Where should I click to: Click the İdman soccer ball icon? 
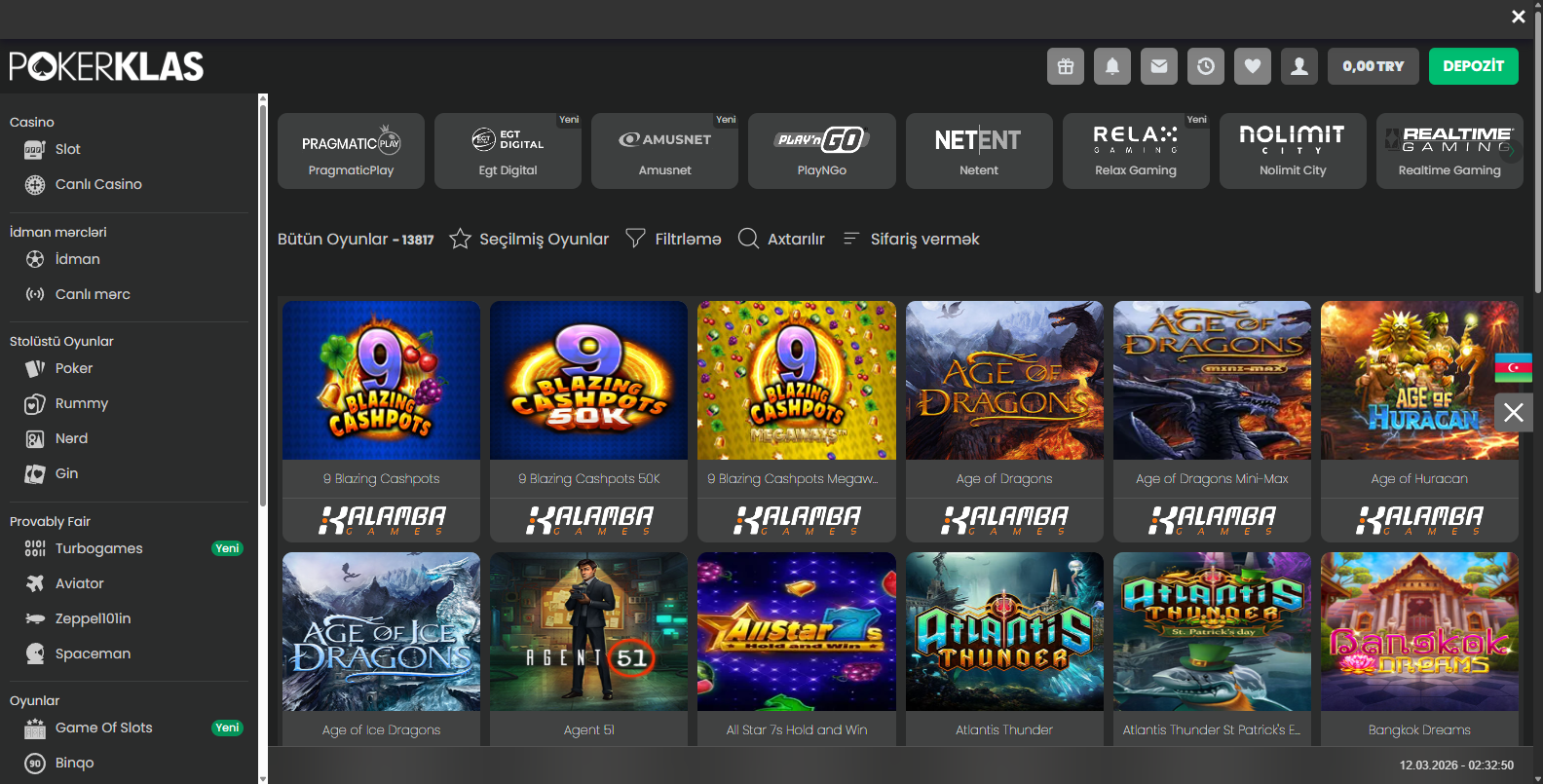click(35, 259)
